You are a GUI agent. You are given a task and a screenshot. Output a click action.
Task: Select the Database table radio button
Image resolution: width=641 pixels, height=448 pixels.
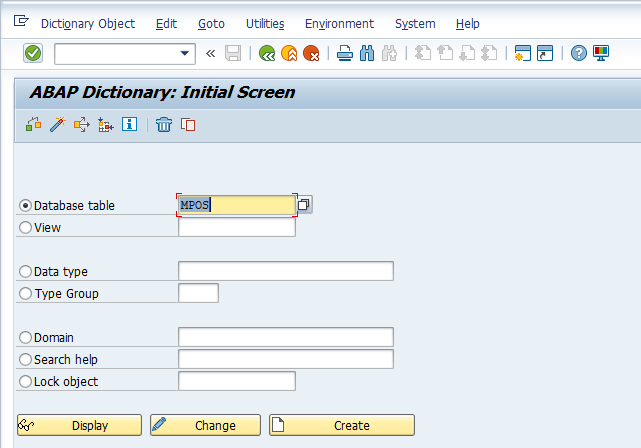25,206
